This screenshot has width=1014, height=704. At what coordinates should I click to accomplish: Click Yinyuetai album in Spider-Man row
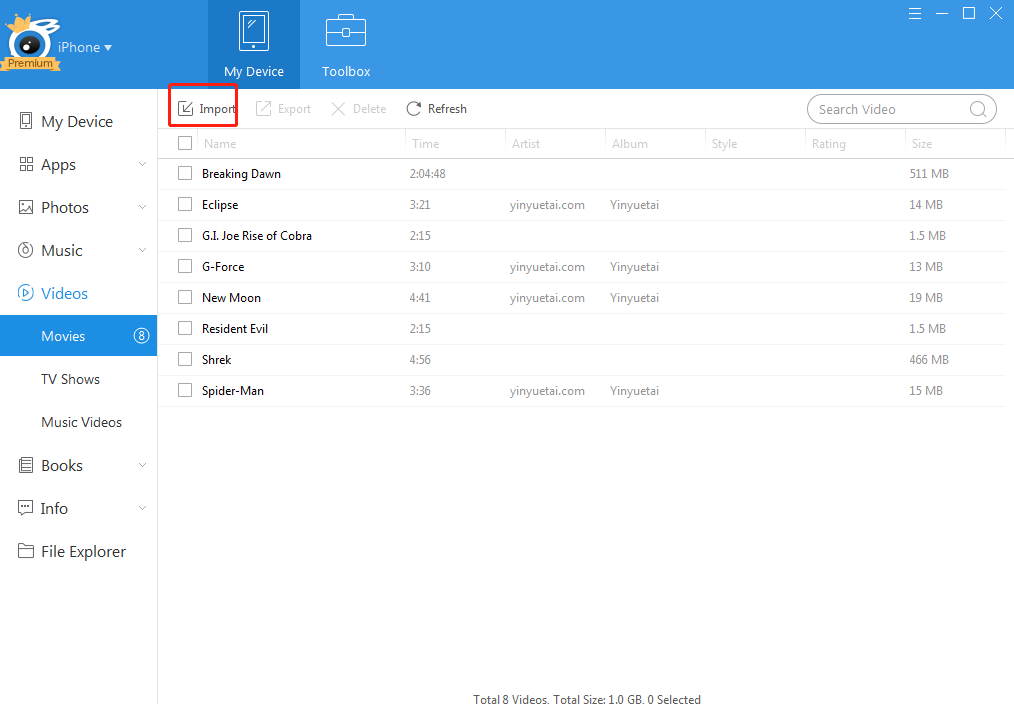tap(634, 391)
